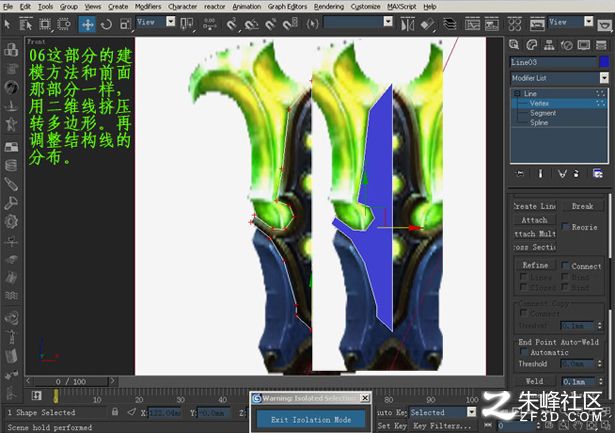Click the Line03 object name field
This screenshot has height=433, width=615.
[x=553, y=62]
